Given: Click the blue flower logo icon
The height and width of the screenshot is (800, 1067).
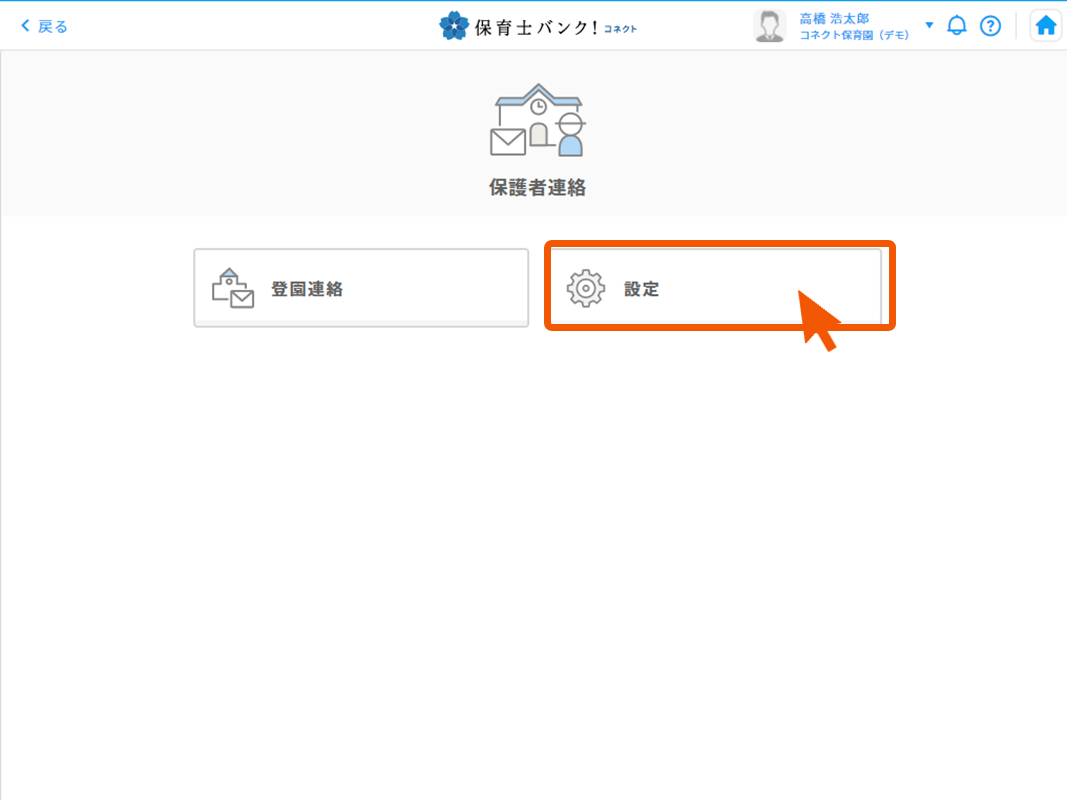Looking at the screenshot, I should tap(453, 26).
